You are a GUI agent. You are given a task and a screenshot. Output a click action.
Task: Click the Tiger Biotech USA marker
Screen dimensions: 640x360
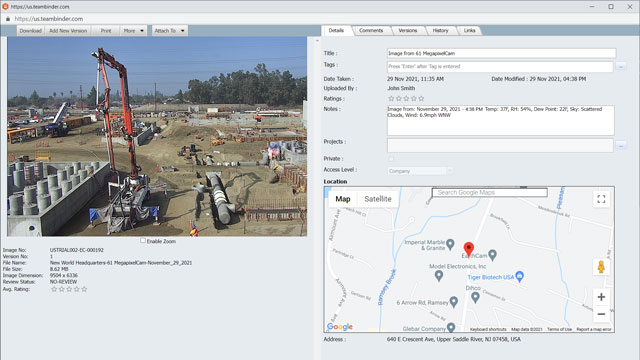520,276
